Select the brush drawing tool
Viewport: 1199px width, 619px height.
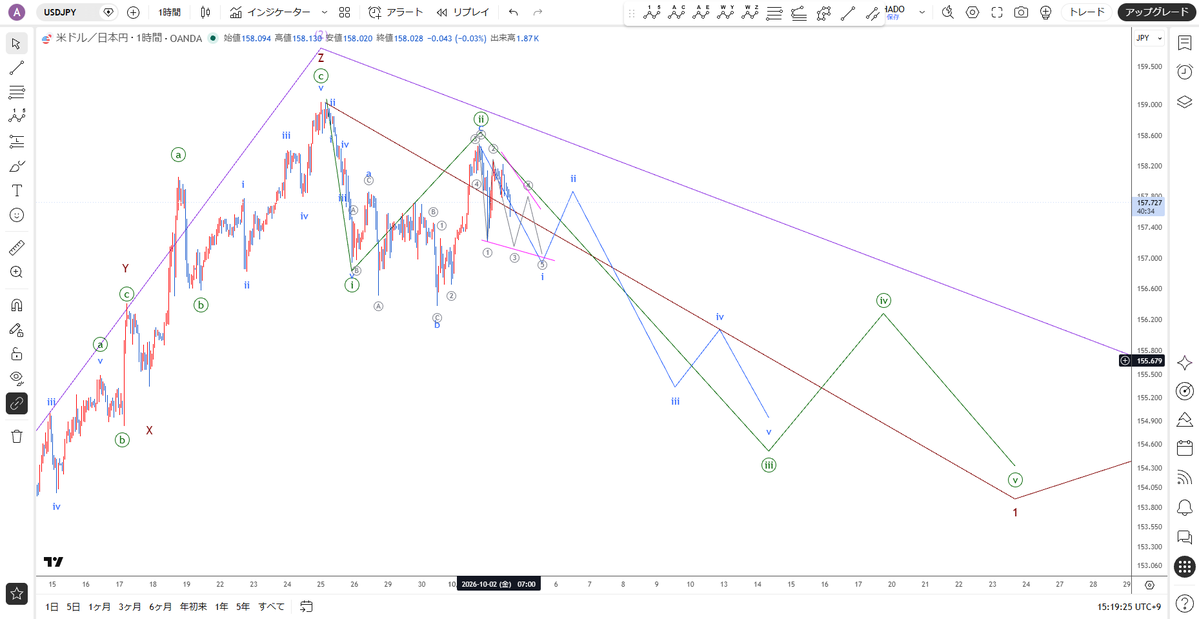click(x=17, y=167)
